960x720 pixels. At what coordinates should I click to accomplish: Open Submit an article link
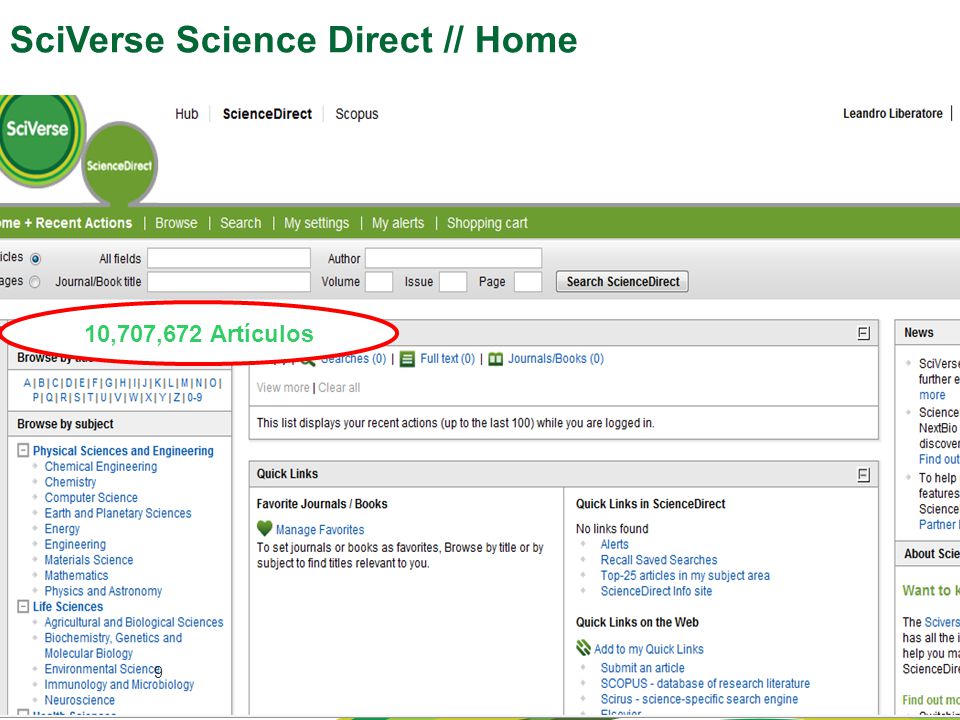point(643,668)
